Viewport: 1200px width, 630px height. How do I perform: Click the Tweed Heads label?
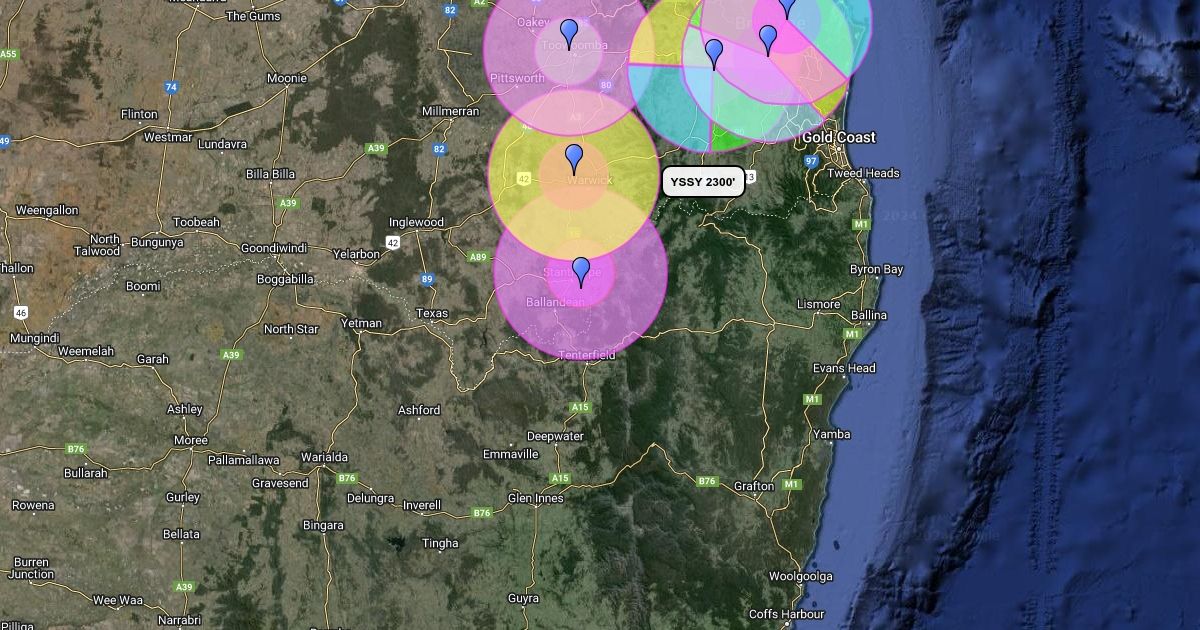tap(864, 173)
